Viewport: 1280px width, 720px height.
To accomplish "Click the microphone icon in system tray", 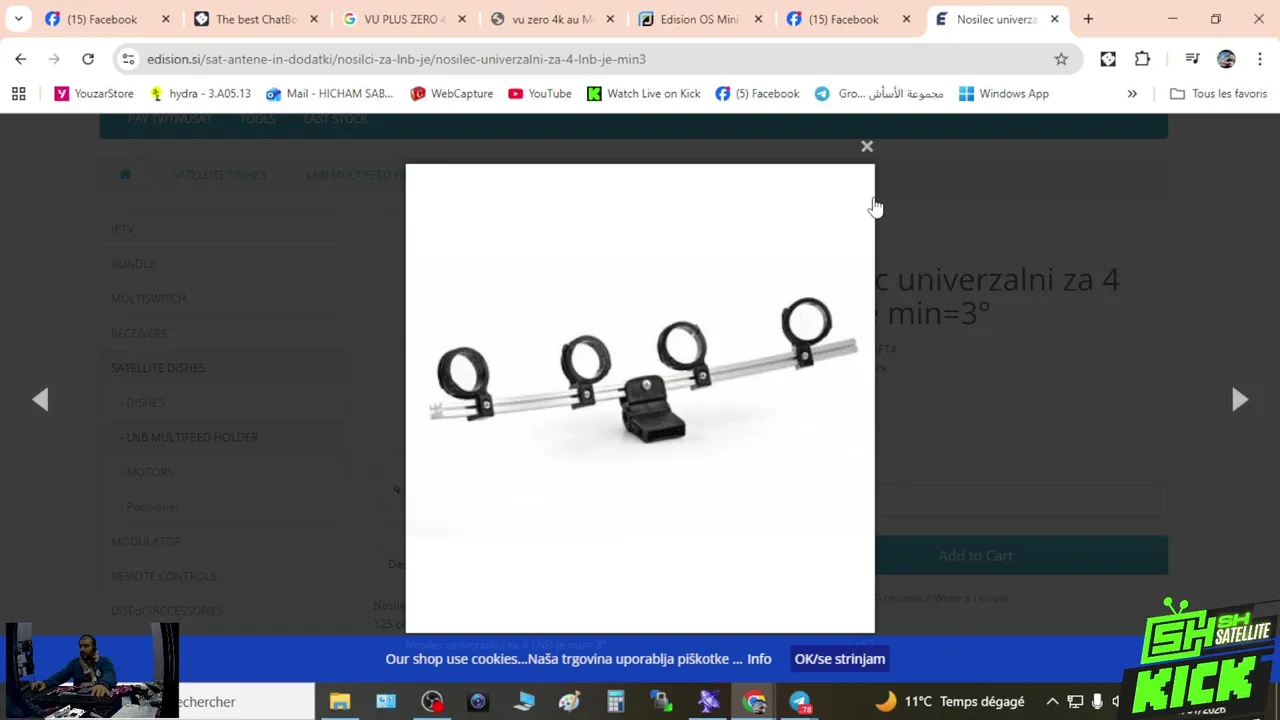I will click(1097, 702).
